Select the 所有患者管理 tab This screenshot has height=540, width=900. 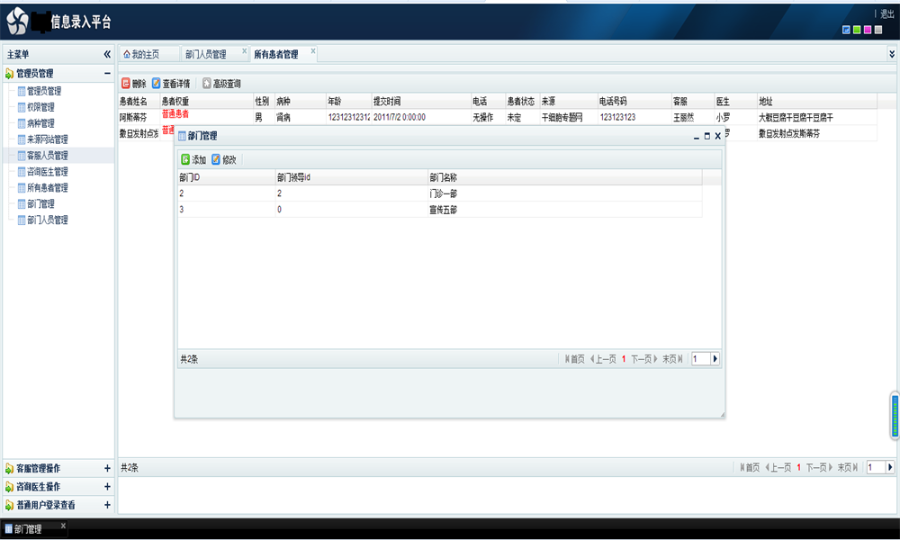[276, 55]
